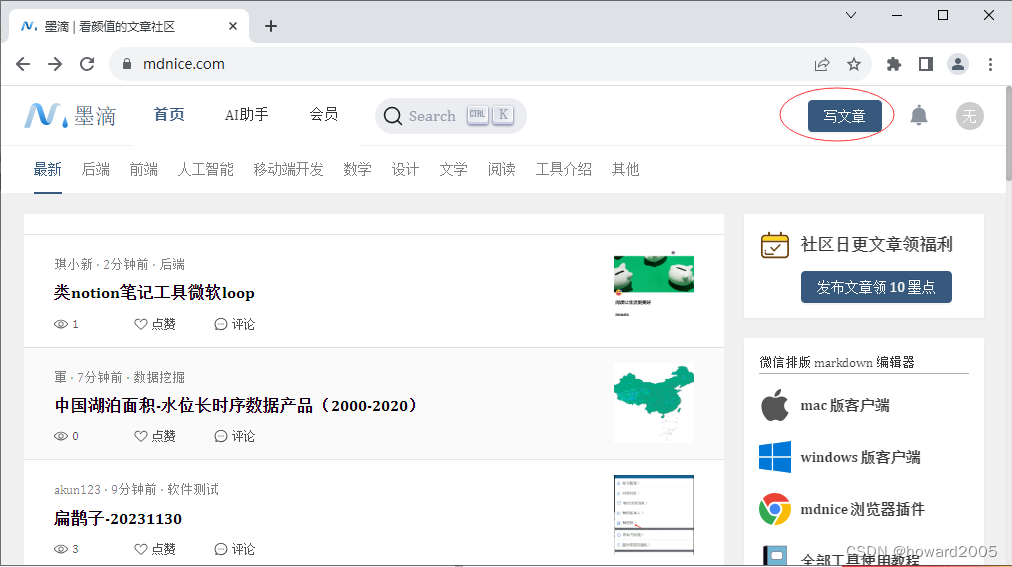
Task: Open the 首页 nav item
Action: point(169,114)
